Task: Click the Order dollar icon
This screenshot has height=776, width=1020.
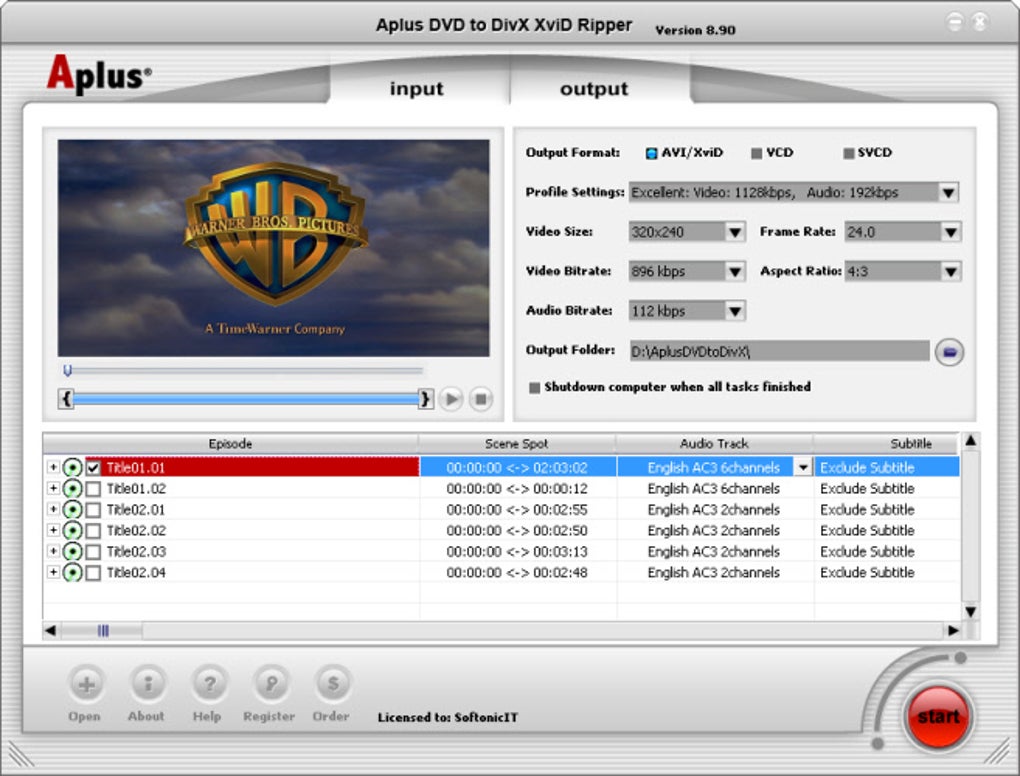Action: click(x=332, y=684)
